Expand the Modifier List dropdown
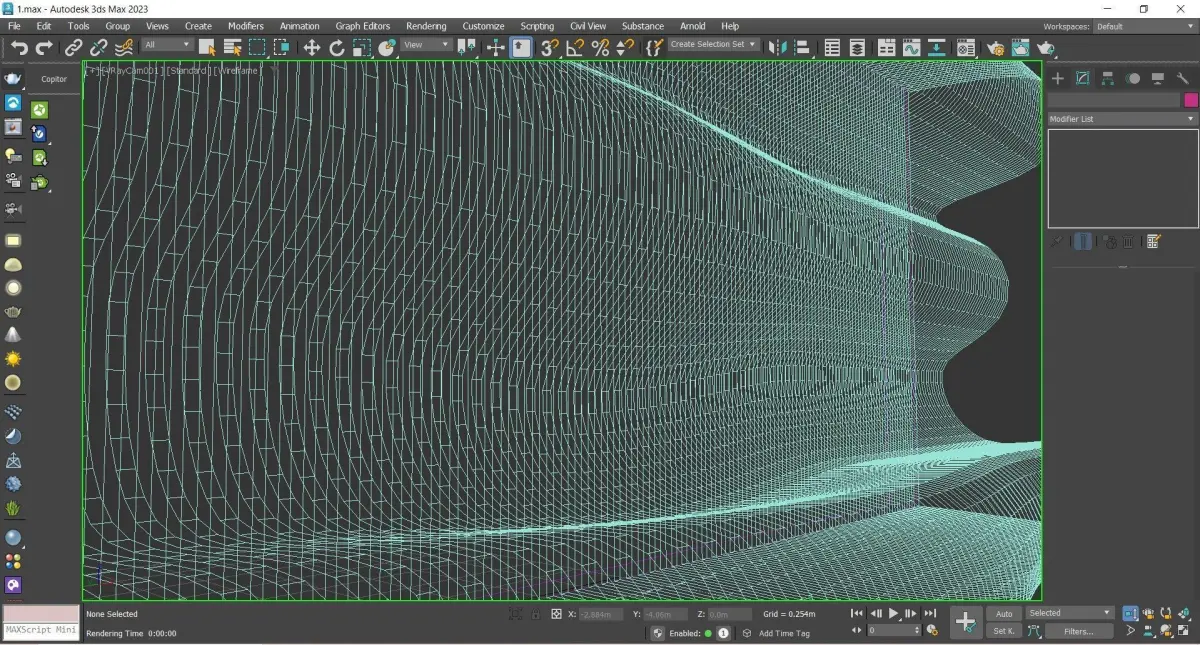1200x645 pixels. [1122, 119]
